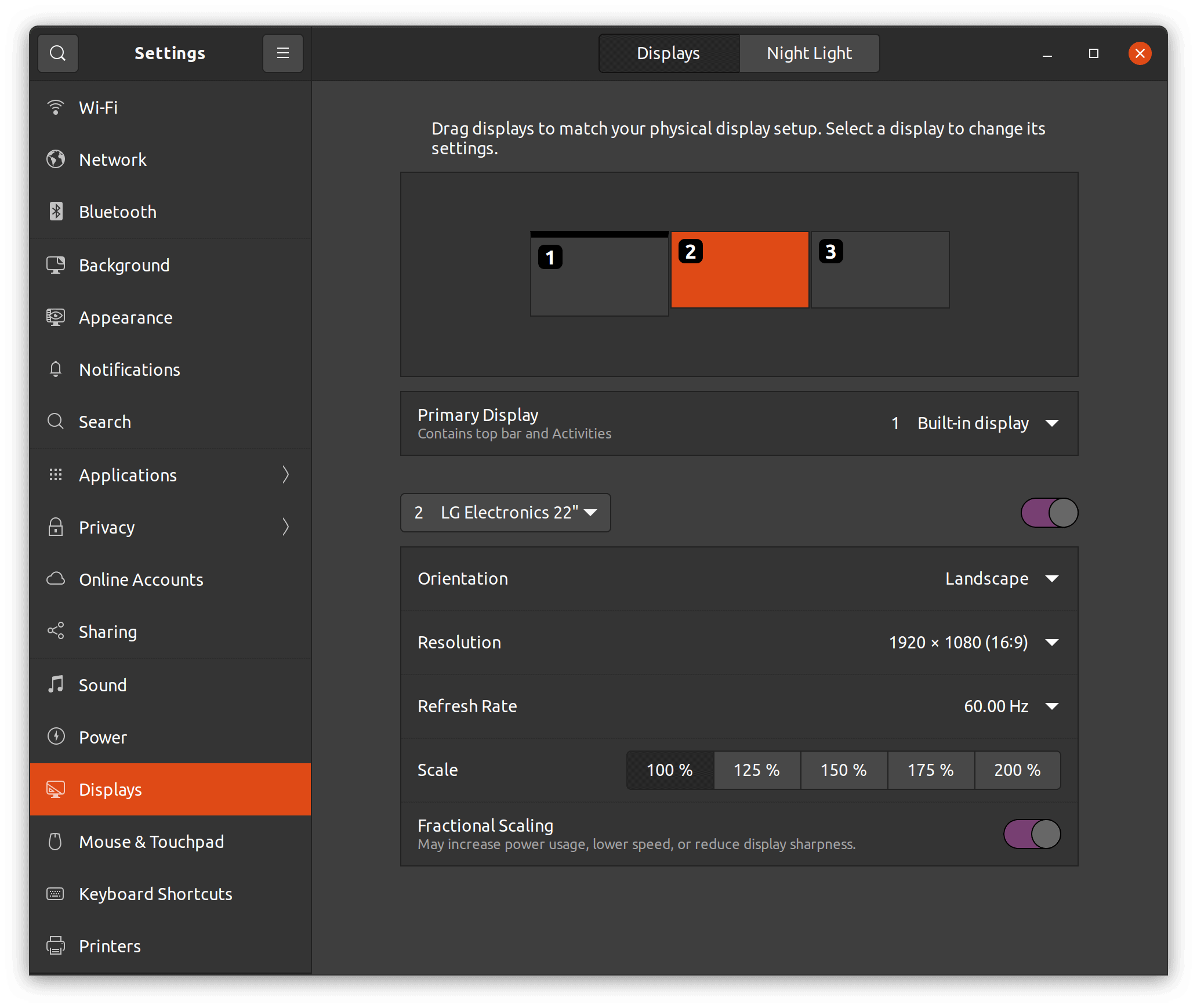Click the Printers icon in sidebar
Image resolution: width=1197 pixels, height=1008 pixels.
[x=56, y=945]
